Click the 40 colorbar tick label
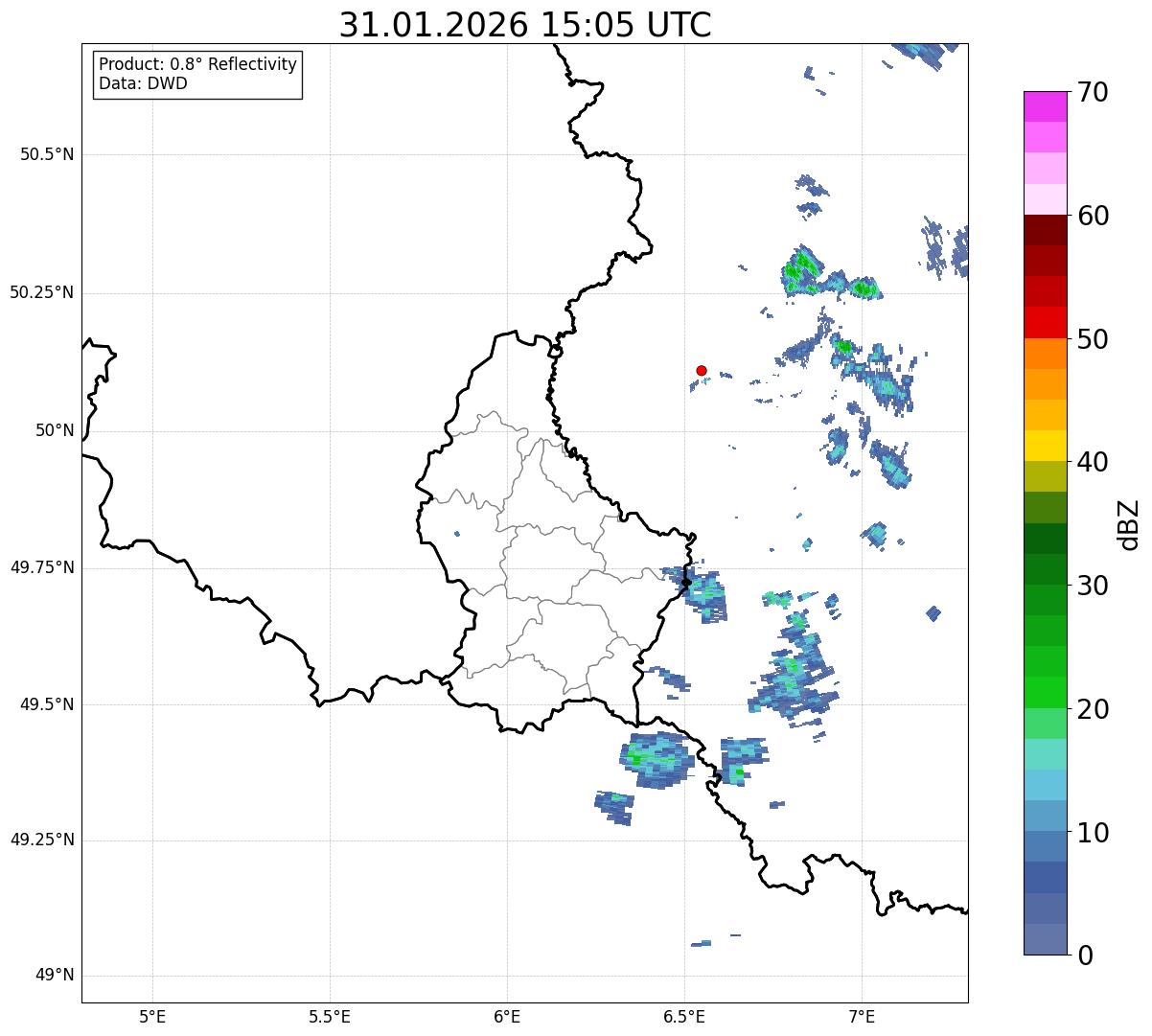Screen dimensions: 1152x1036 pos(1093,462)
